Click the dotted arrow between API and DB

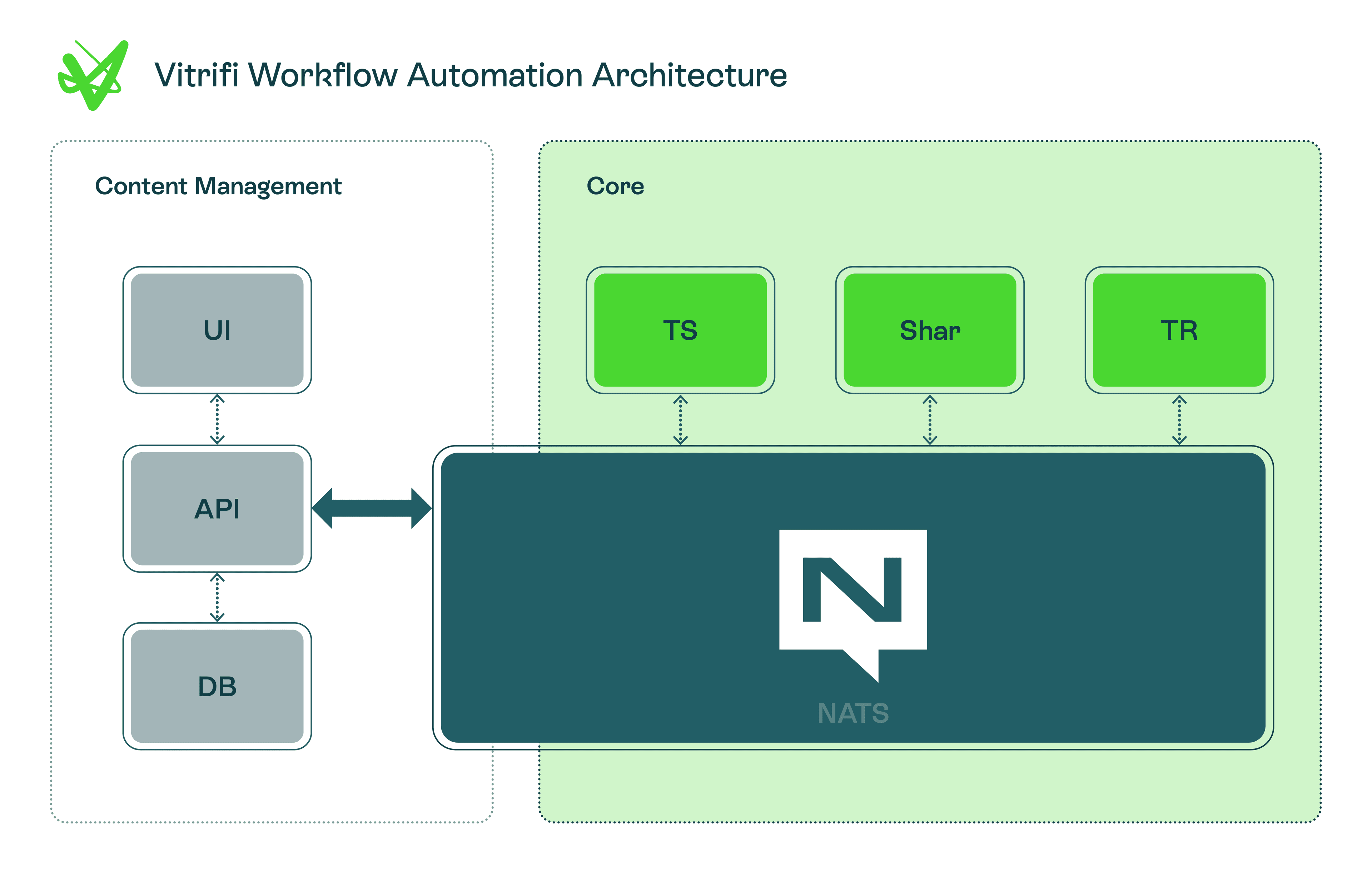click(x=217, y=597)
